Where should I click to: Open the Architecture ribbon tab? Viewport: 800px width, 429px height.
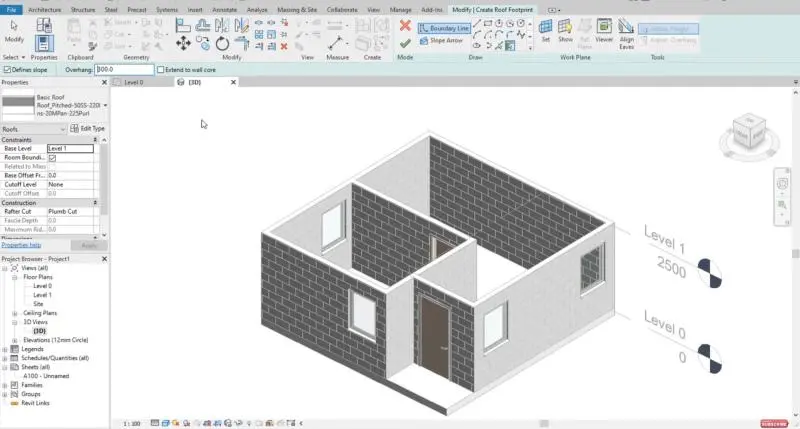coord(44,9)
